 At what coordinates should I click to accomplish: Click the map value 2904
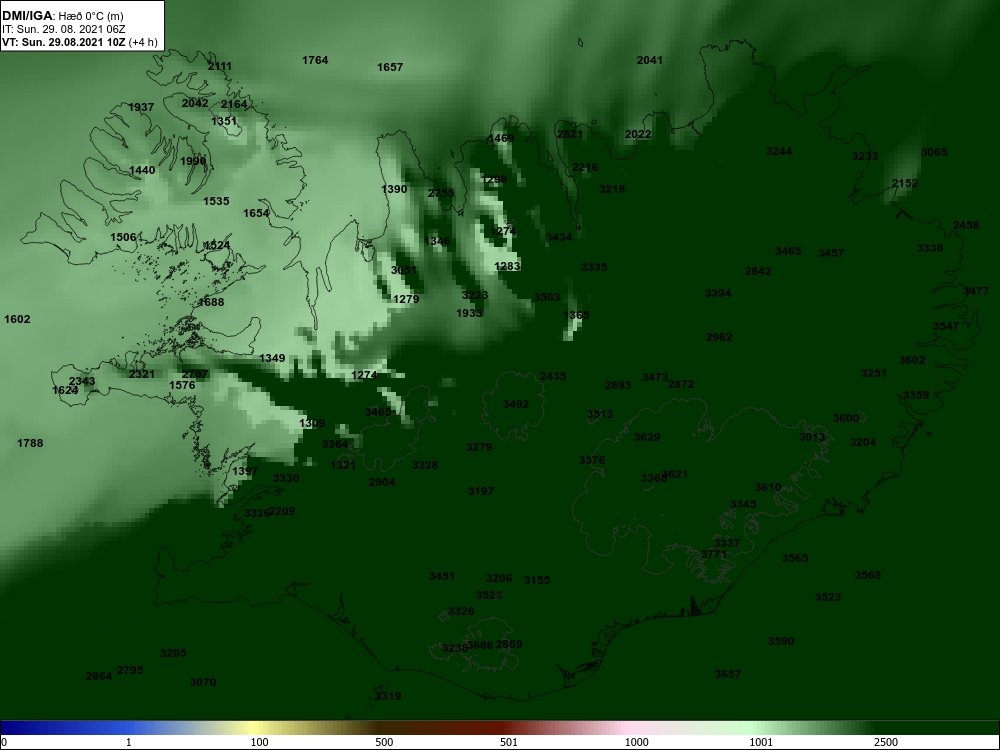382,482
